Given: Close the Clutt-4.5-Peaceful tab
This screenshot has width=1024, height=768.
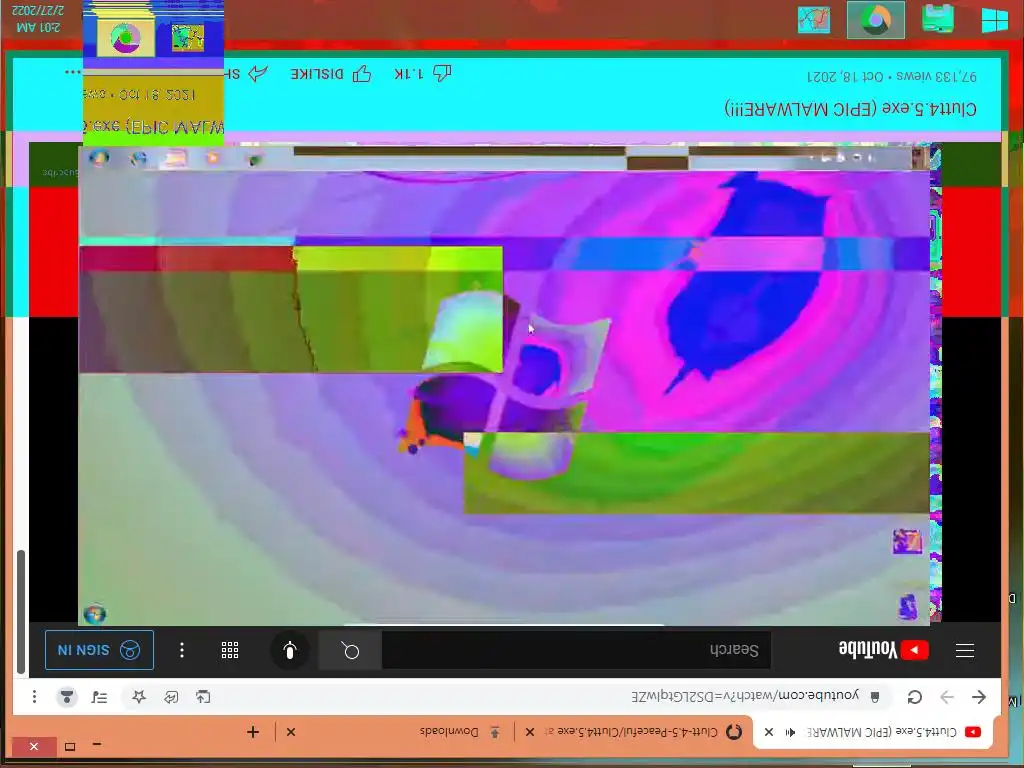Looking at the screenshot, I should pos(530,732).
